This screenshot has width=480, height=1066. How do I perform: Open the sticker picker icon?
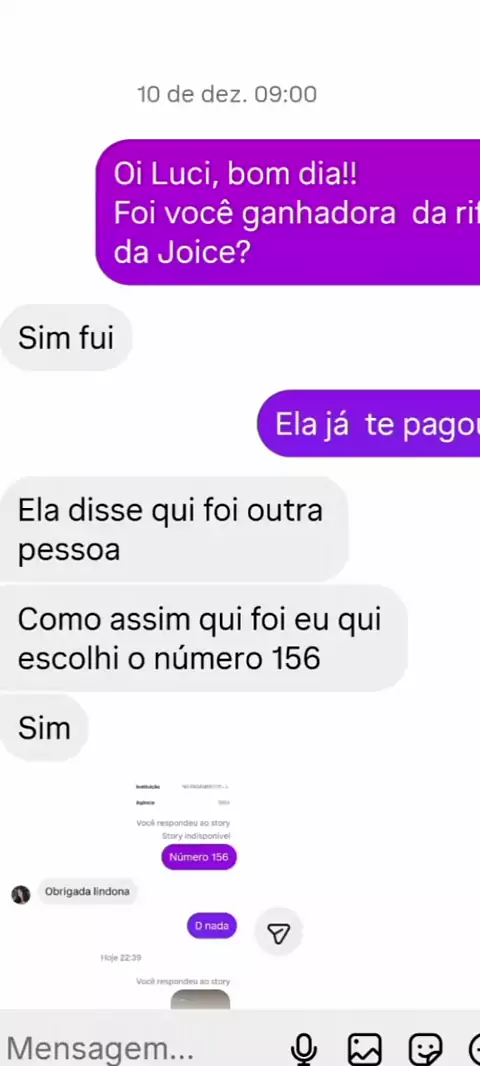click(426, 1049)
